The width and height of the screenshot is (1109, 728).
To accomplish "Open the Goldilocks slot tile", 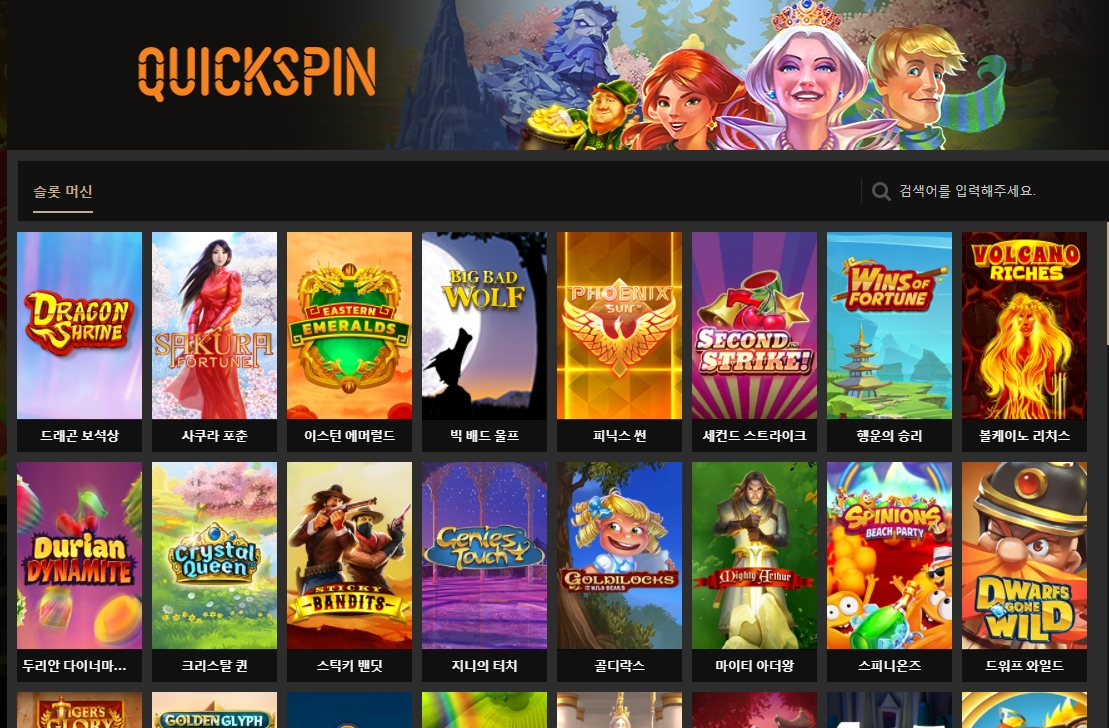I will pos(620,555).
